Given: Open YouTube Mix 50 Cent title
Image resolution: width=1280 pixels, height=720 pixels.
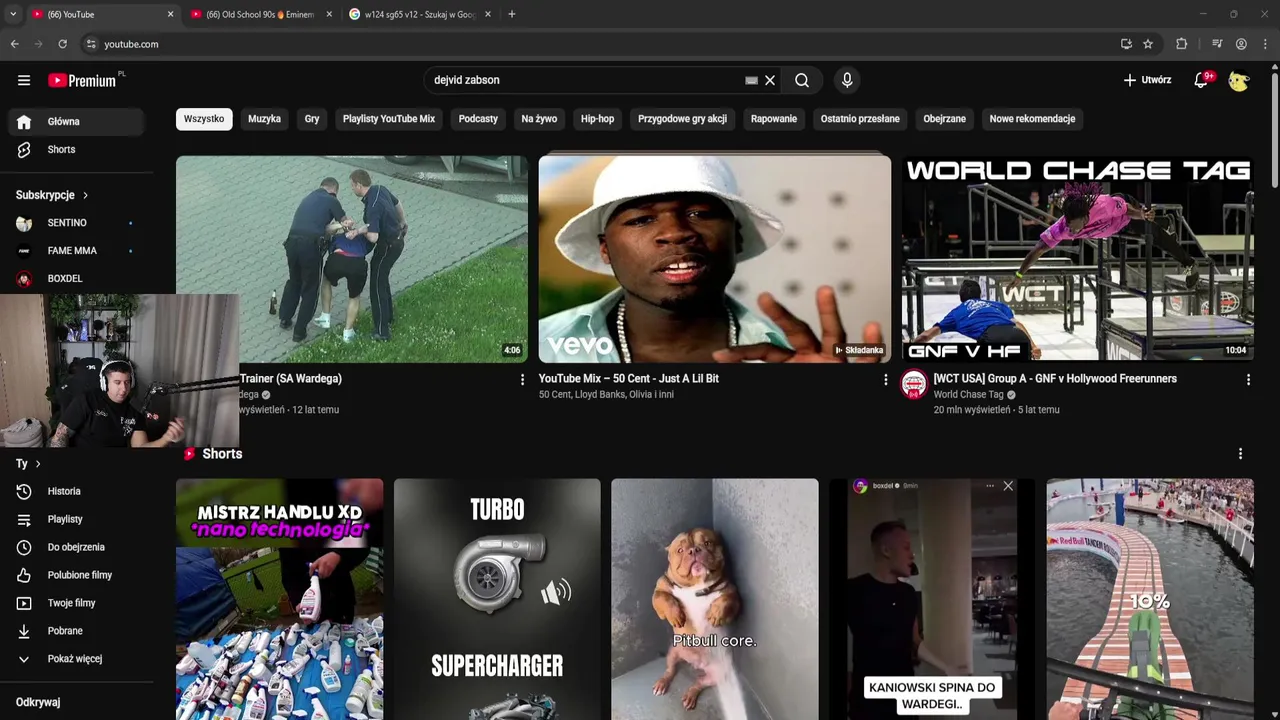Looking at the screenshot, I should pos(629,379).
